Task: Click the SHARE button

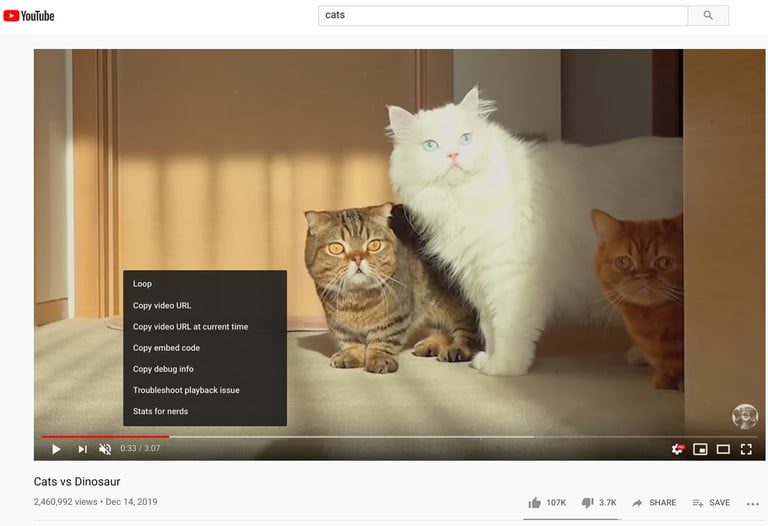Action: pos(654,502)
